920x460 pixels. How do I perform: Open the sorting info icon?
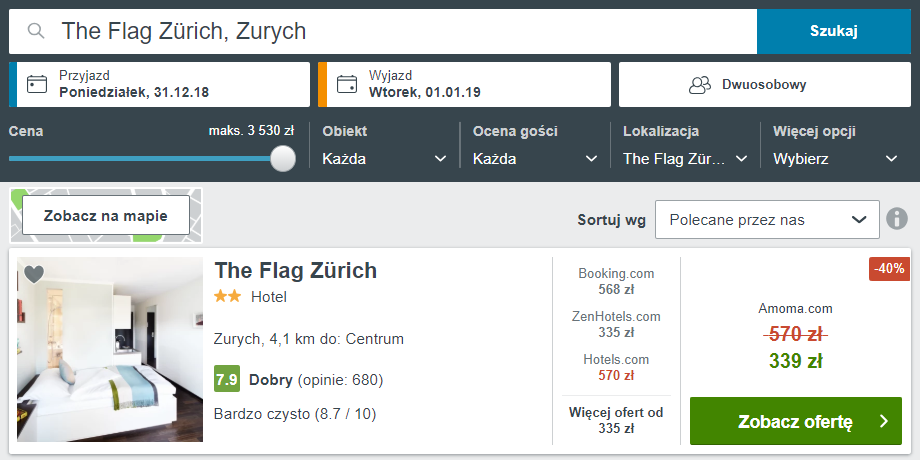coord(897,219)
